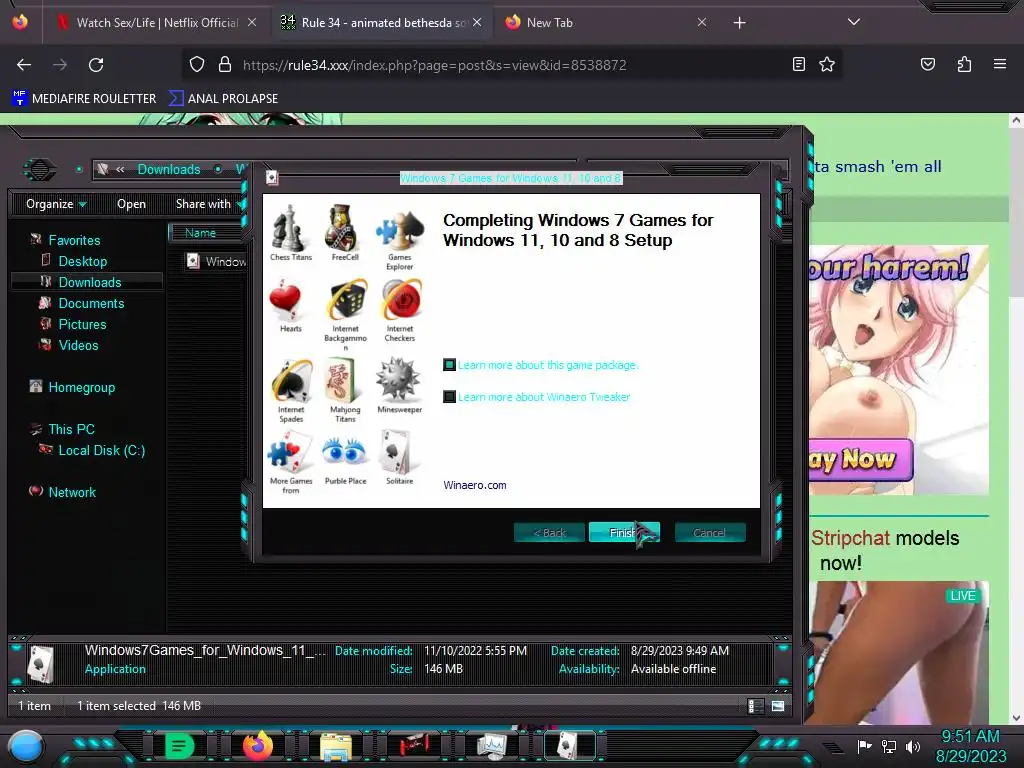Select This PC in the Explorer sidebar
1024x768 pixels.
pos(71,429)
